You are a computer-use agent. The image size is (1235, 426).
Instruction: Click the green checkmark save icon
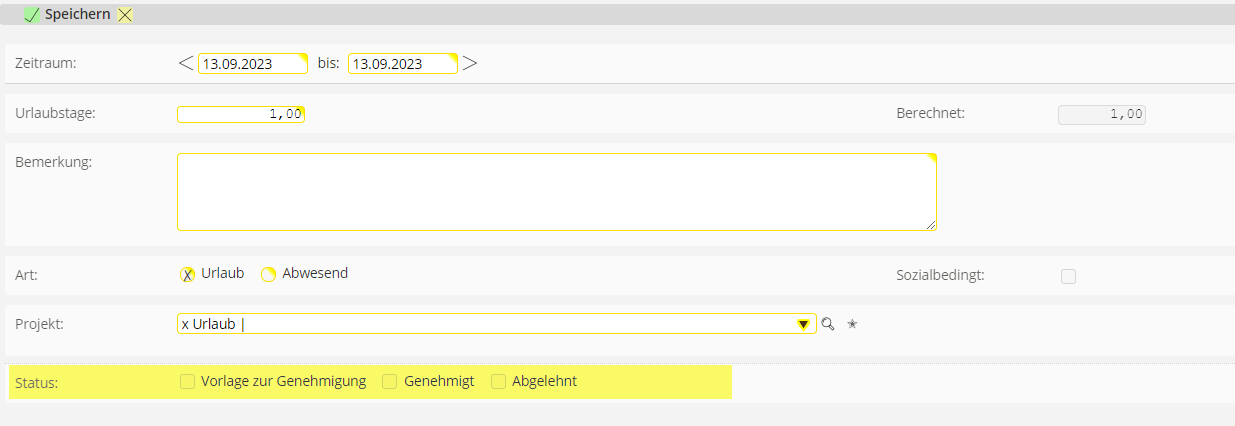point(31,15)
